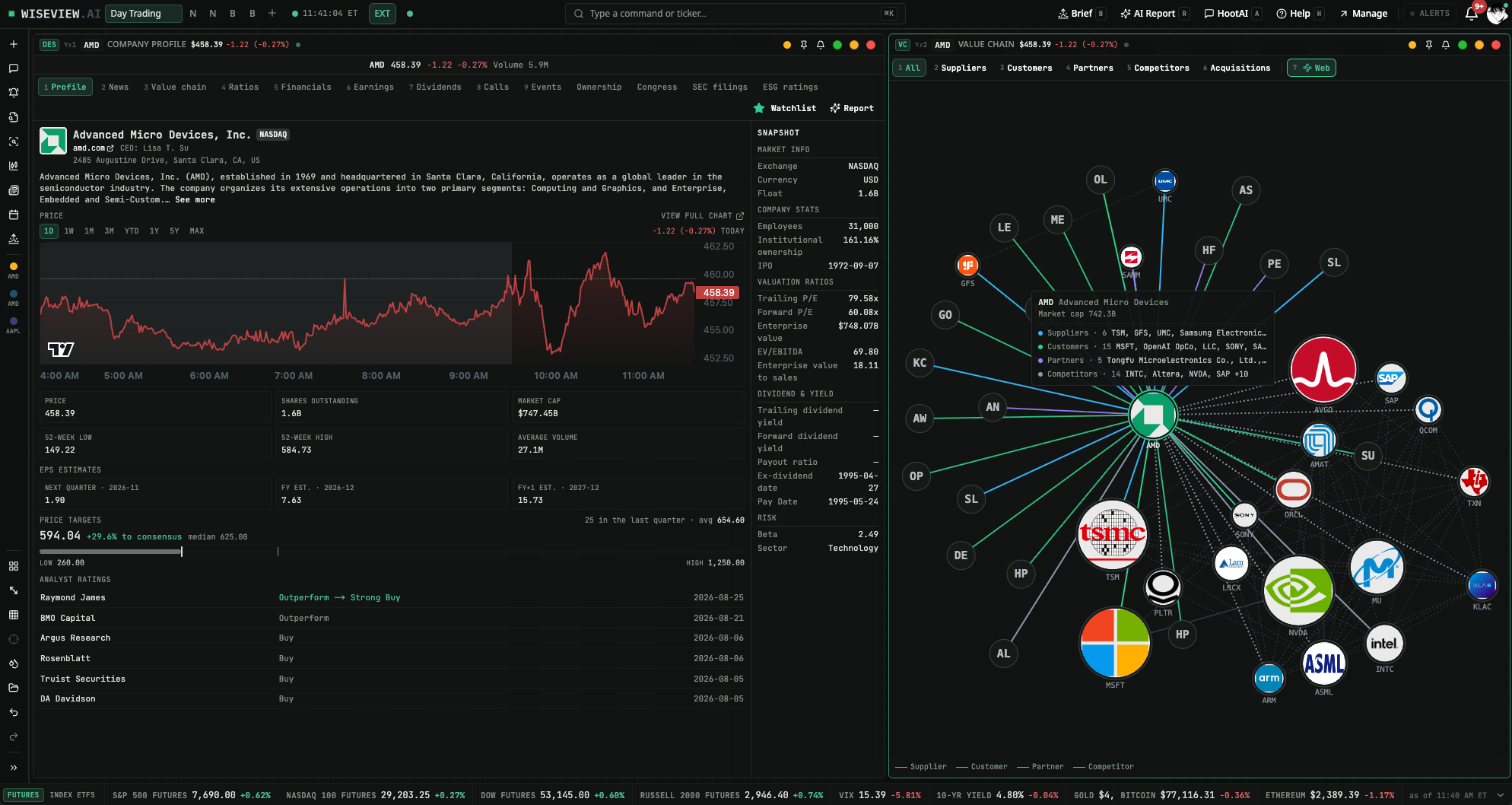Expand description with See more
The image size is (1512, 805).
[195, 200]
